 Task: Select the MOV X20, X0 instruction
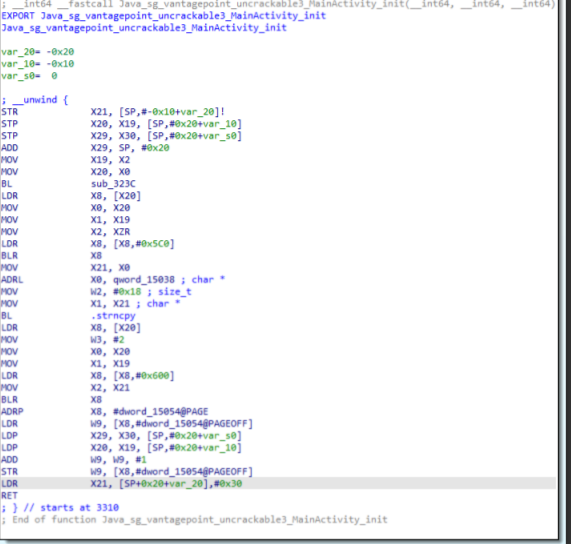[66, 172]
